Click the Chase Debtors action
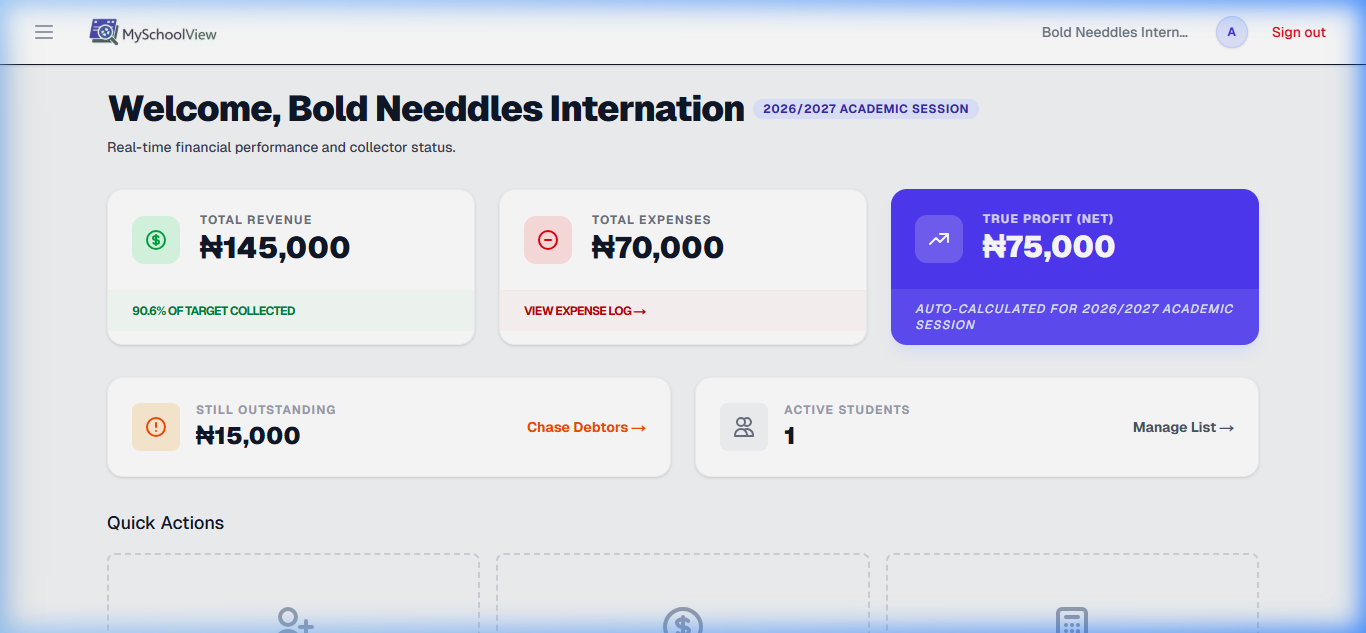Screen dimensions: 1366x633 pos(586,427)
